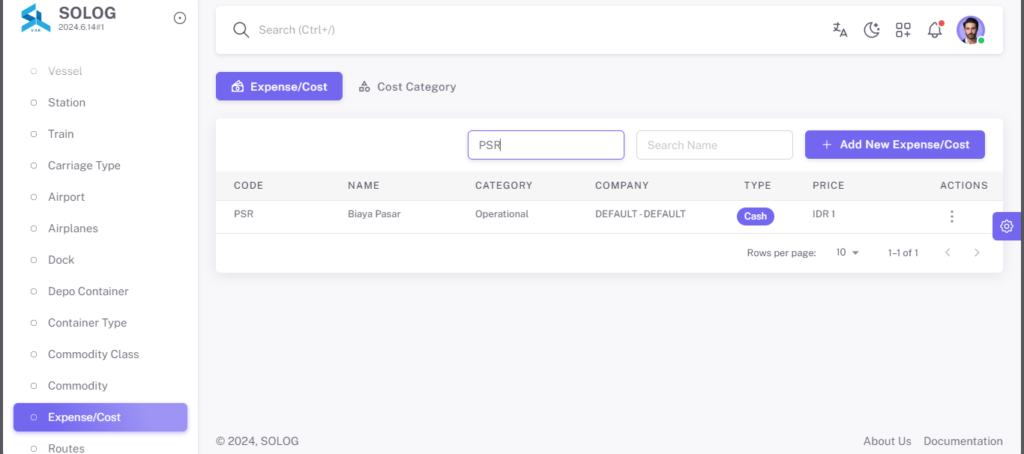Open the shortcuts grid icon
The image size is (1024, 454).
(903, 30)
